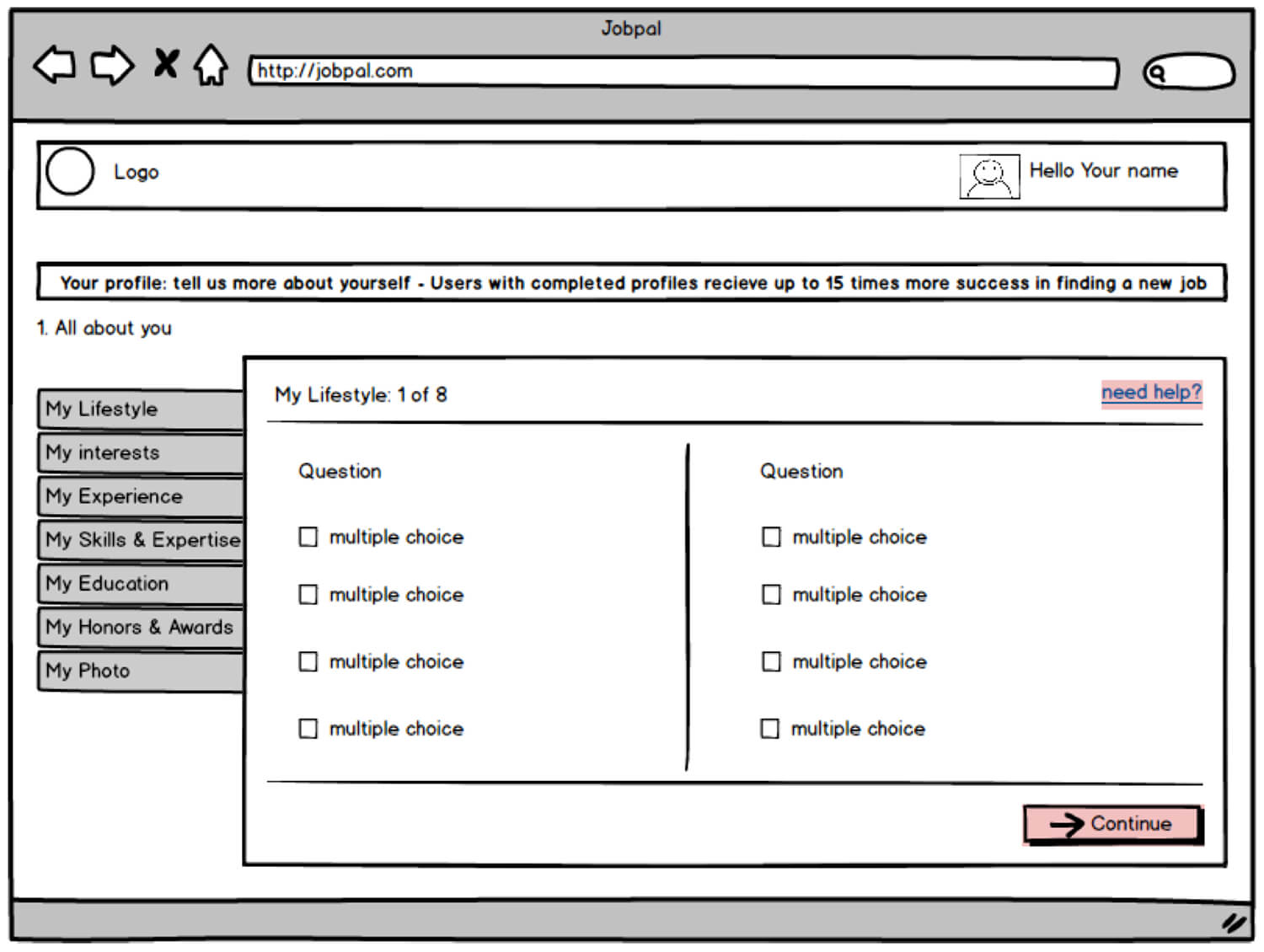Image resolution: width=1264 pixels, height=952 pixels.
Task: Tick the third multiple choice under right Question
Action: pyautogui.click(x=771, y=661)
